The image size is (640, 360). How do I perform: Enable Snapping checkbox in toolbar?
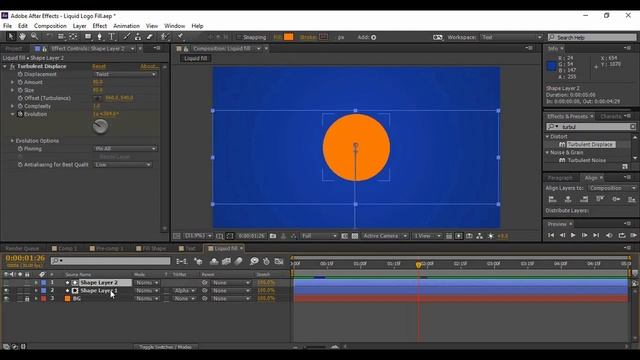[239, 37]
